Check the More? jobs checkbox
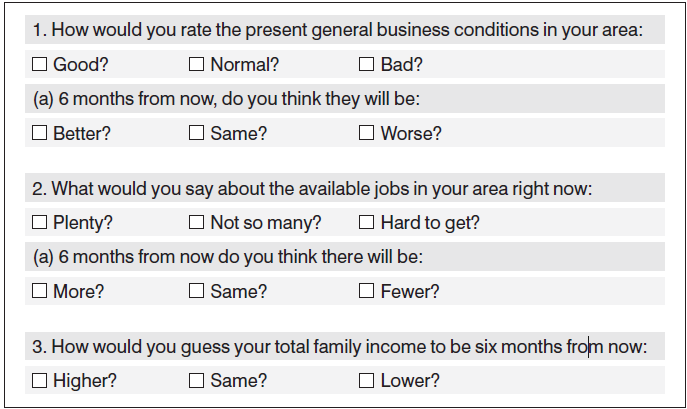The image size is (687, 409). 39,291
